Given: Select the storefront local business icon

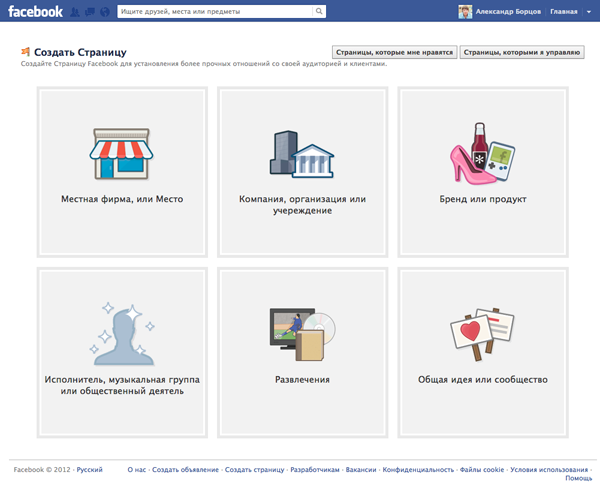Looking at the screenshot, I should tap(122, 154).
